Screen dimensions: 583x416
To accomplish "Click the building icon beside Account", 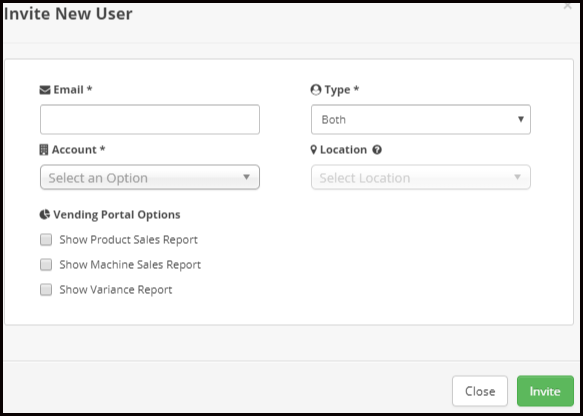I will (x=44, y=150).
